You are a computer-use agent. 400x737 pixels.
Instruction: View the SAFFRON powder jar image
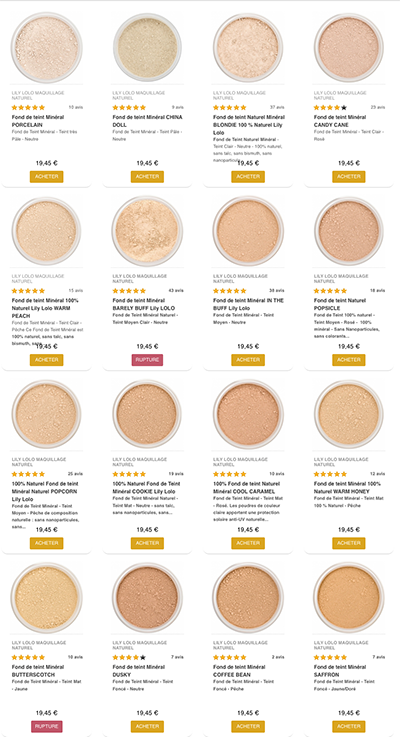coord(349,597)
